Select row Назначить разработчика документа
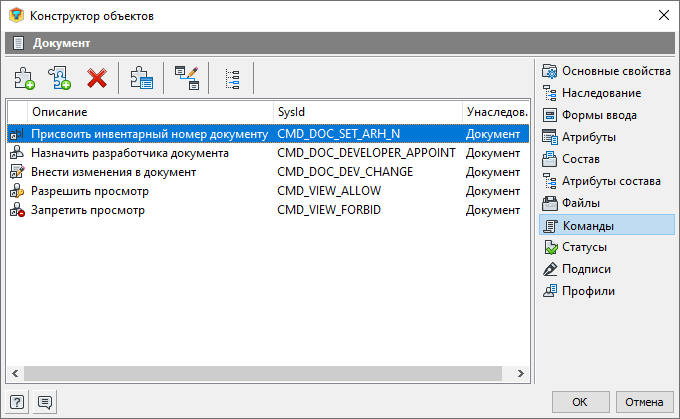 (268, 153)
